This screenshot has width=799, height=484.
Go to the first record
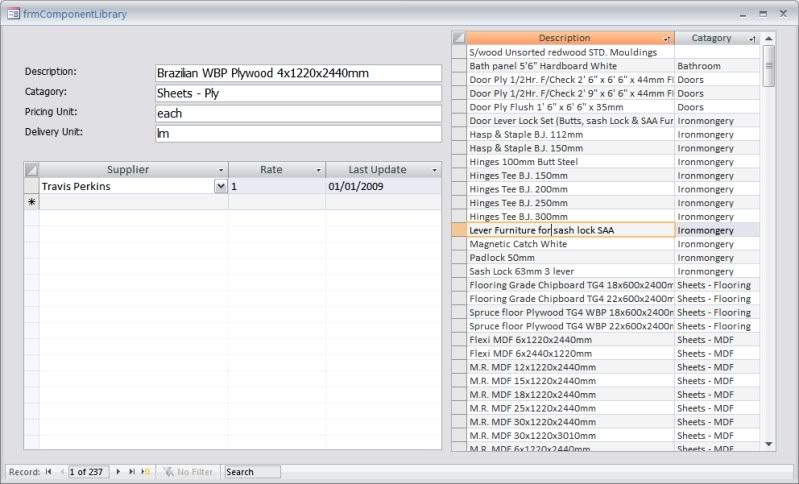point(48,472)
